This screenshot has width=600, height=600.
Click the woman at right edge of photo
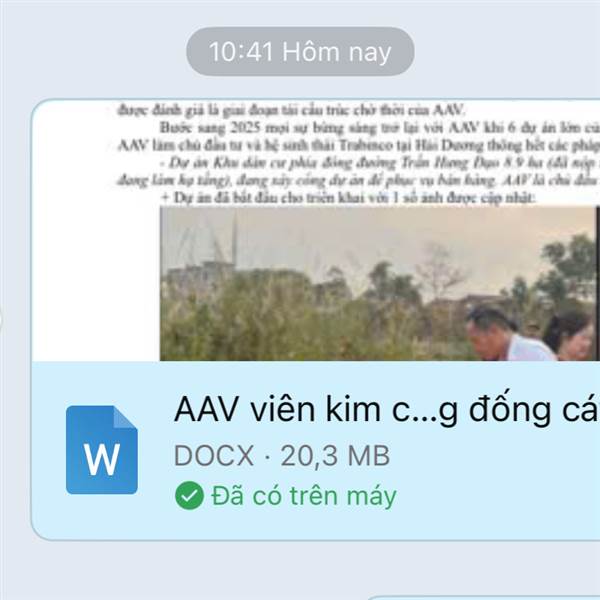(x=571, y=337)
